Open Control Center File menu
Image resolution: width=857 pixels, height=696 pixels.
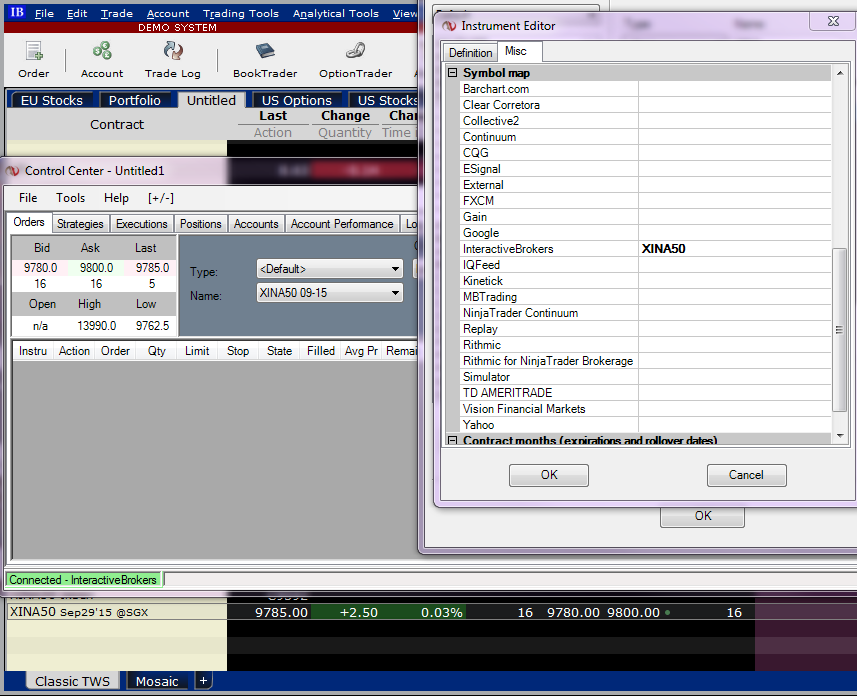tap(28, 198)
